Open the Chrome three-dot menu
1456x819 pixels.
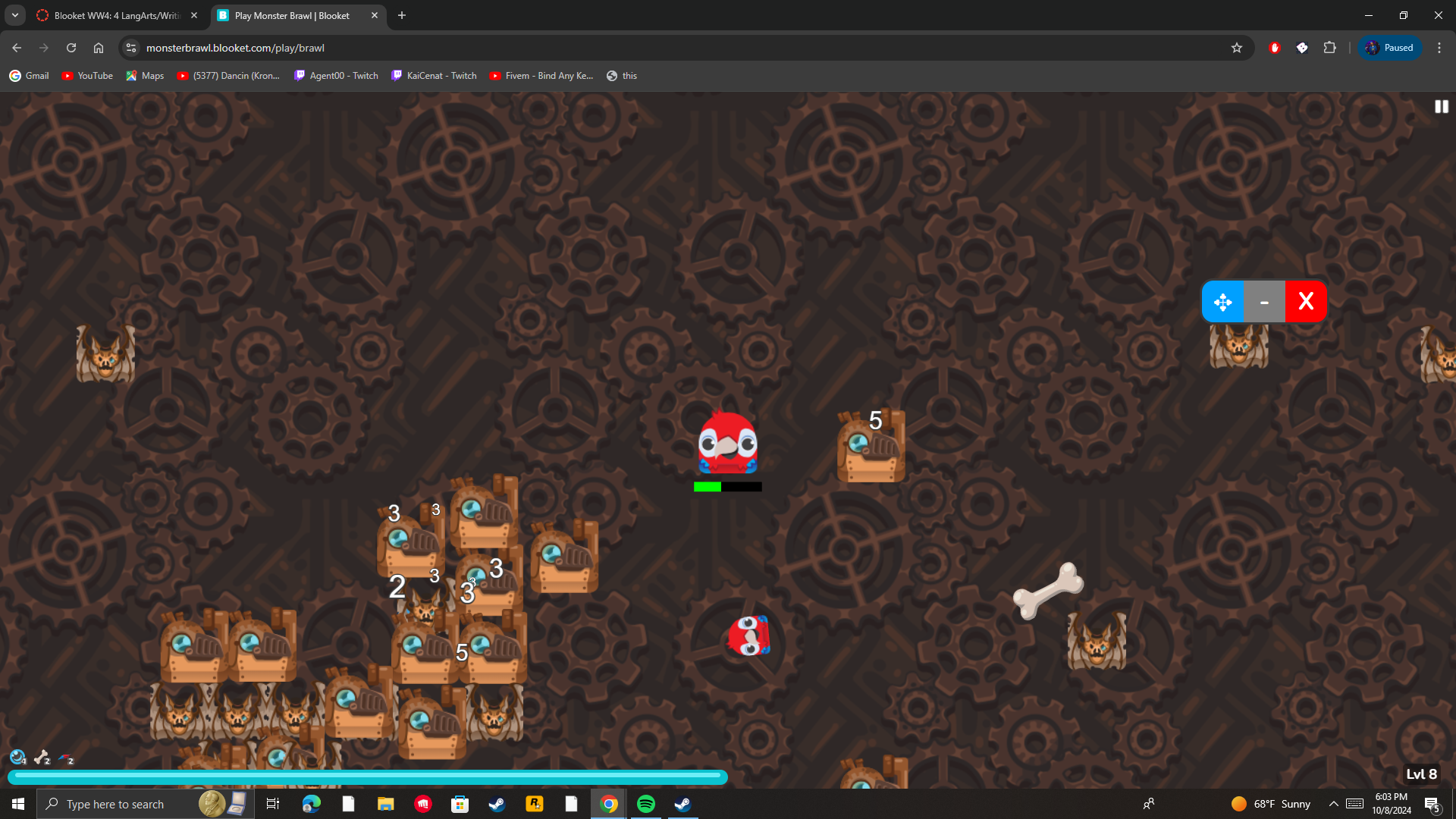1439,48
